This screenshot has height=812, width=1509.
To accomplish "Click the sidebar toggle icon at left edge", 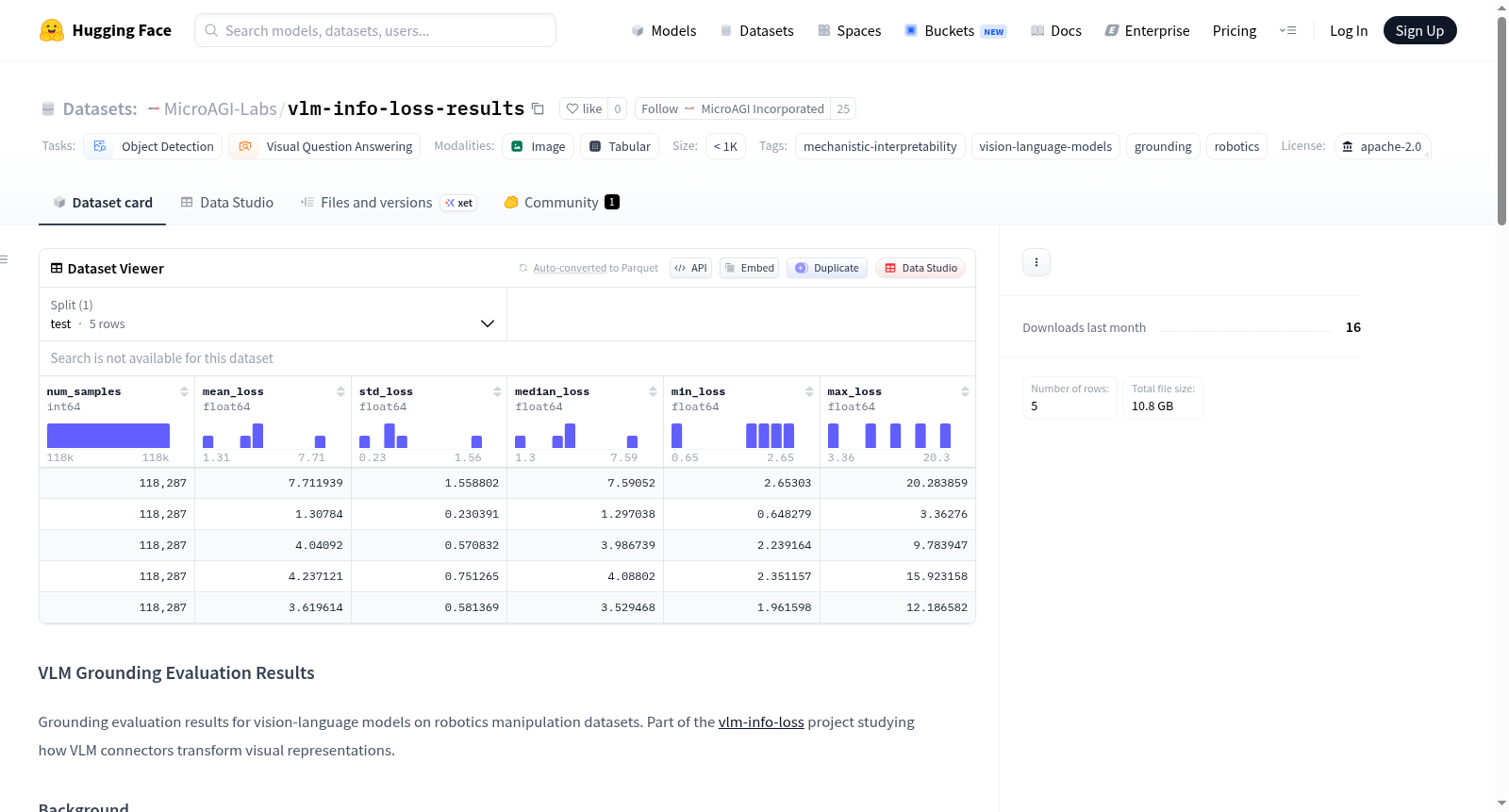I will 4,259.
